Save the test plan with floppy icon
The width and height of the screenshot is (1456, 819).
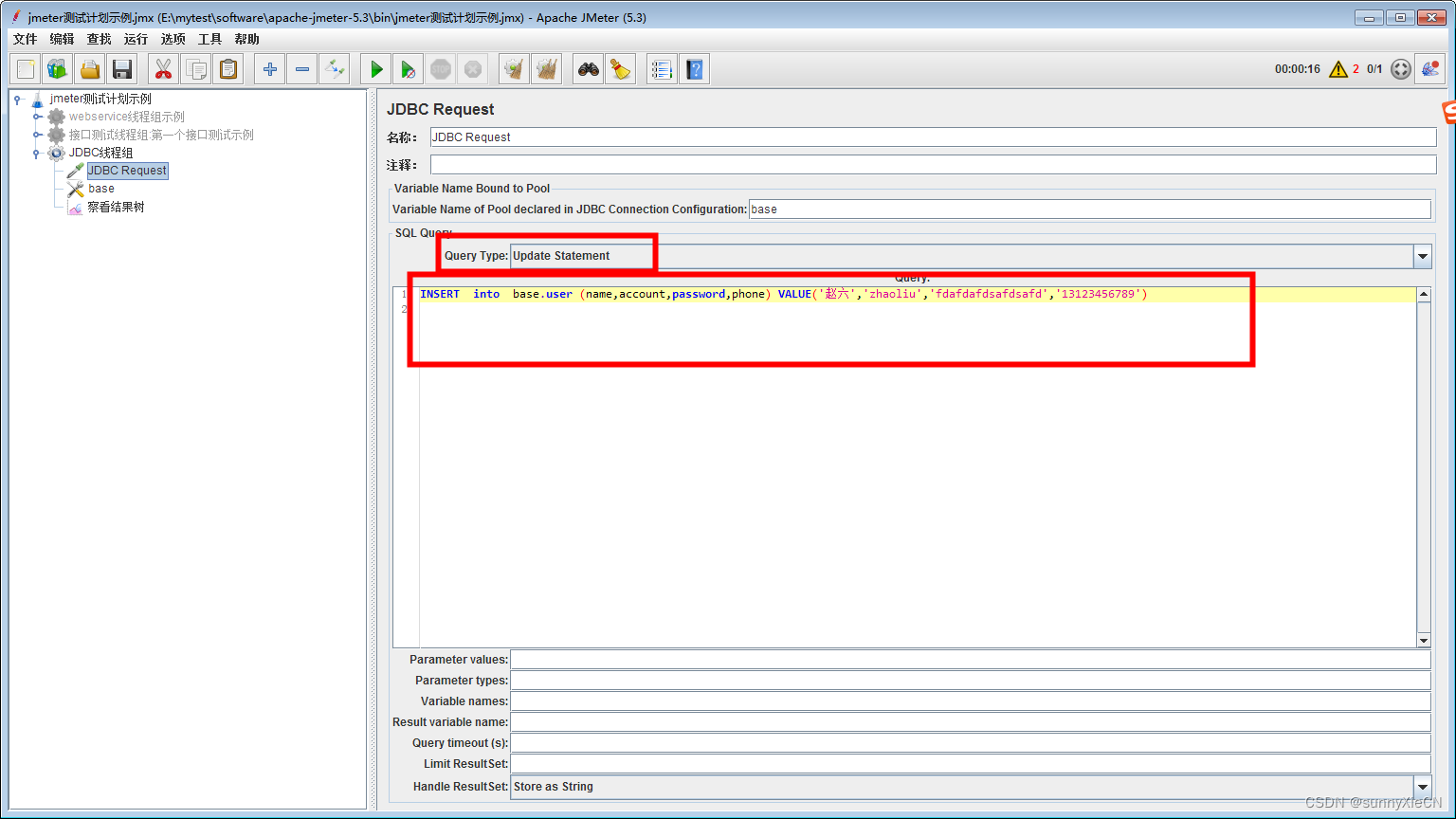122,69
